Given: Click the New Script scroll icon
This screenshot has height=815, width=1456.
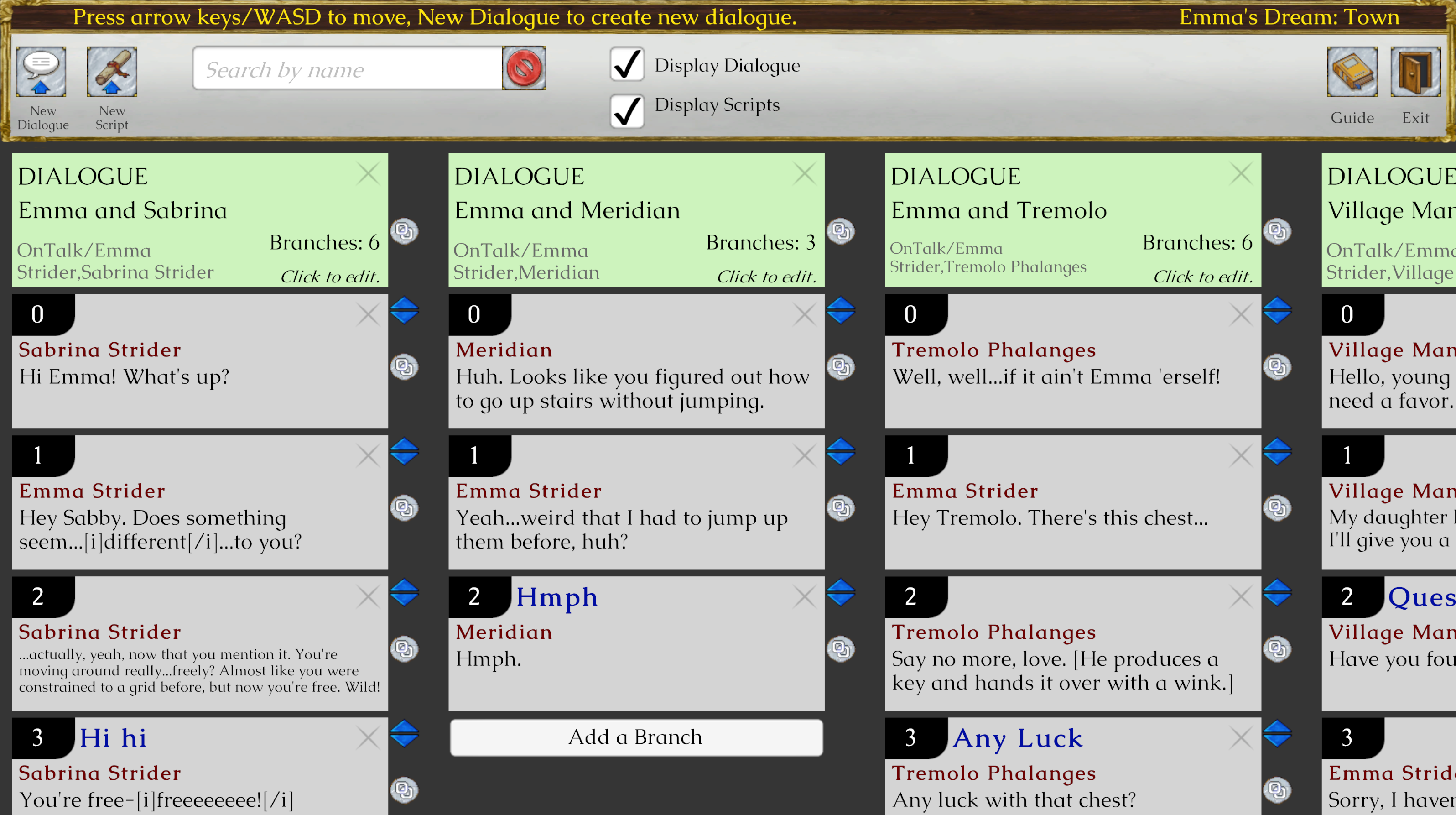Looking at the screenshot, I should pyautogui.click(x=111, y=72).
